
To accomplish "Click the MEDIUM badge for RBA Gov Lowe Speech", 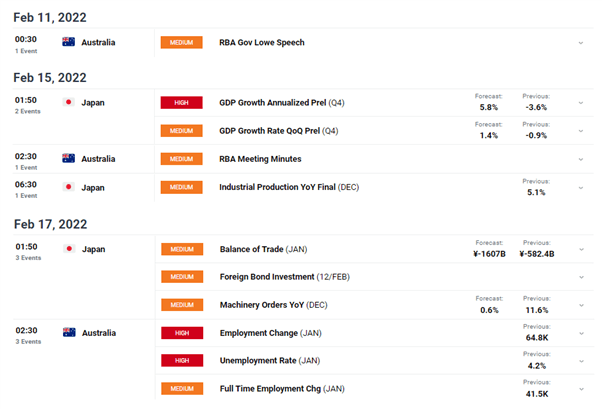I will coord(181,42).
